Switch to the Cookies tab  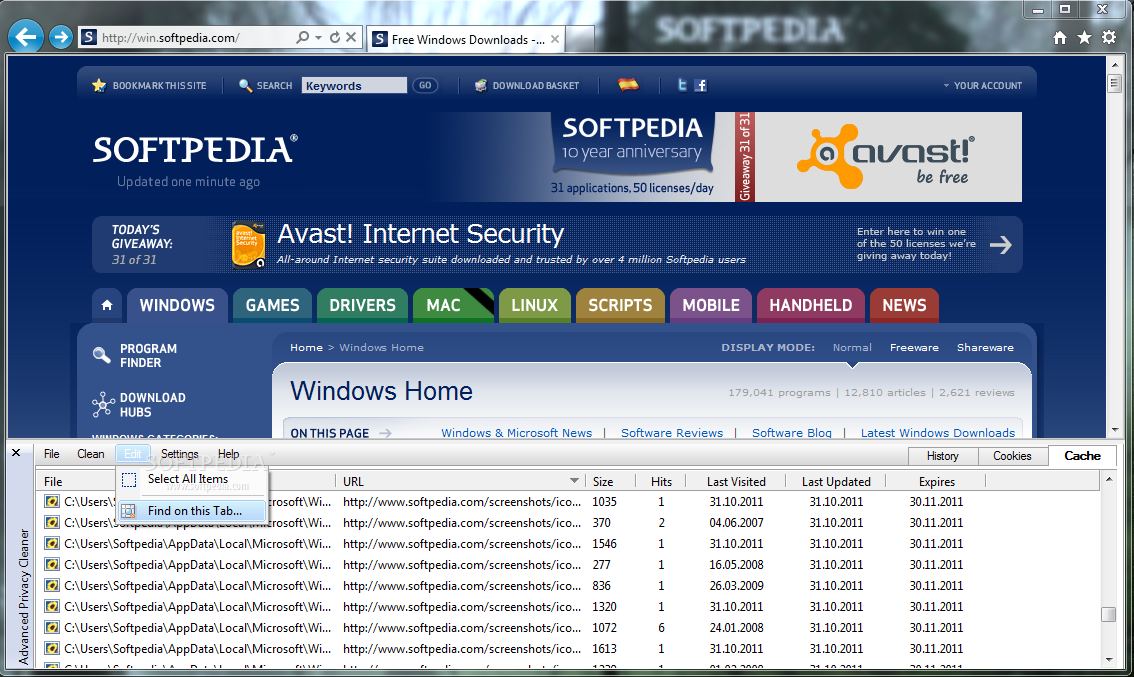coord(1012,456)
